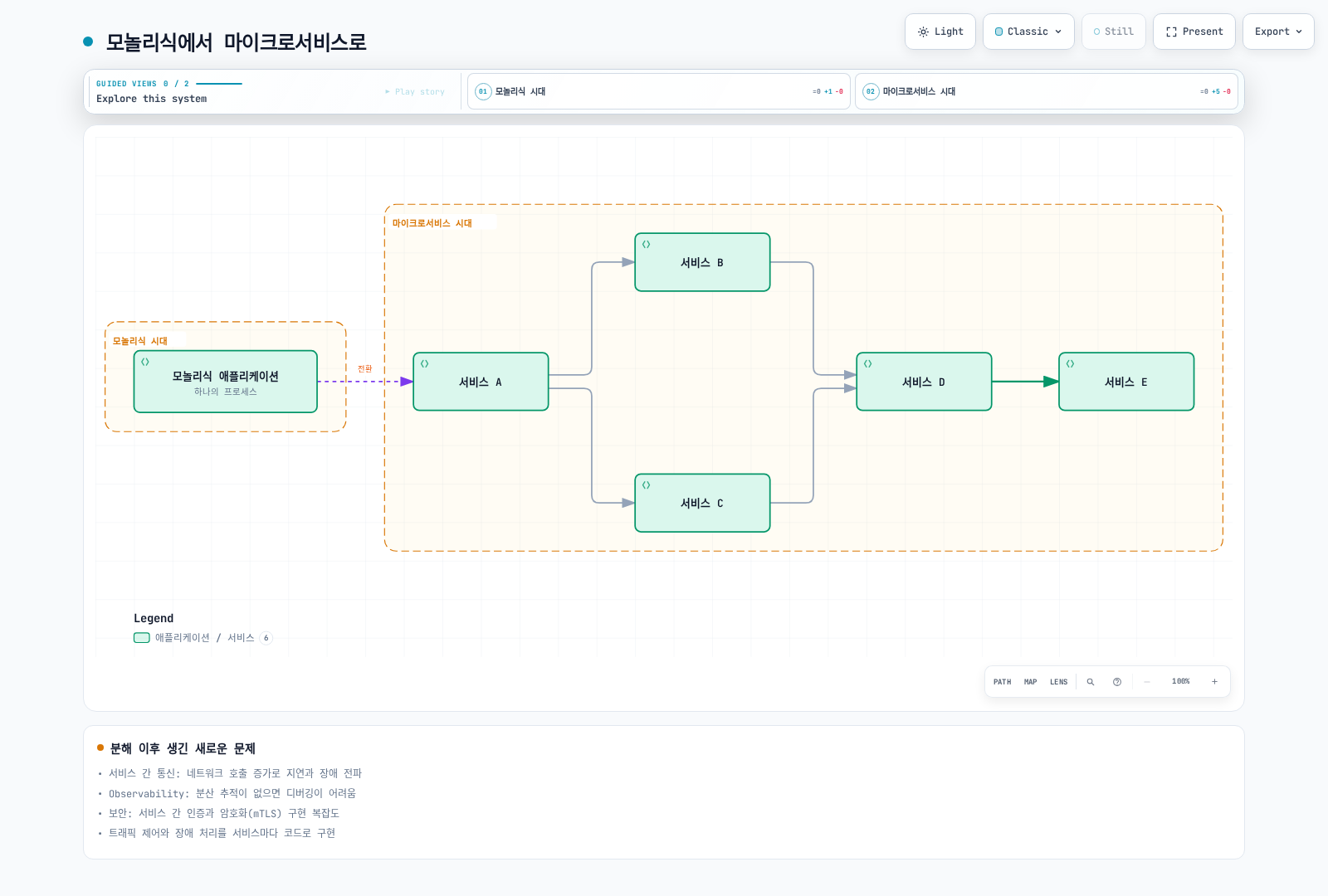Screen dimensions: 1328x896
Task: Click the 전환 edge label
Action: 365,368
